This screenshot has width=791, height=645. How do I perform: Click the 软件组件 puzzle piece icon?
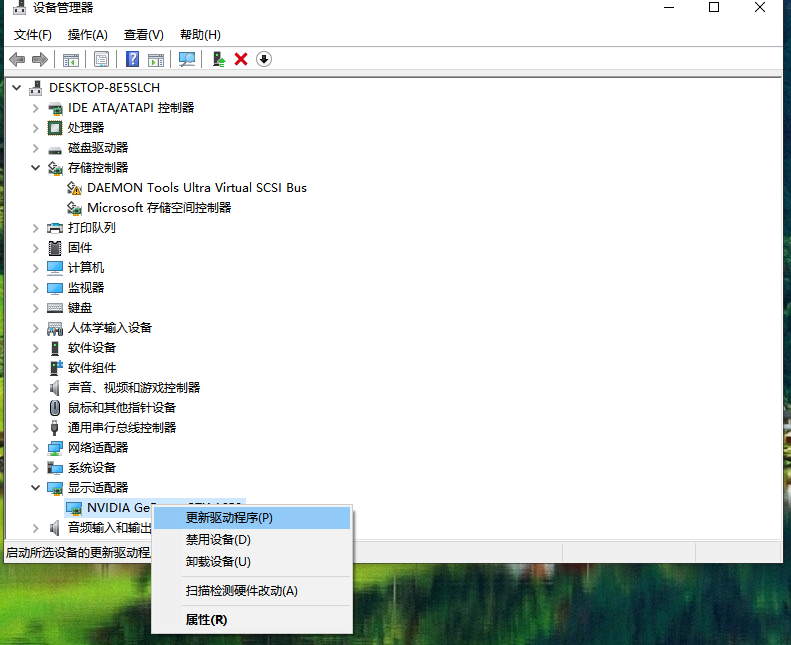[55, 368]
